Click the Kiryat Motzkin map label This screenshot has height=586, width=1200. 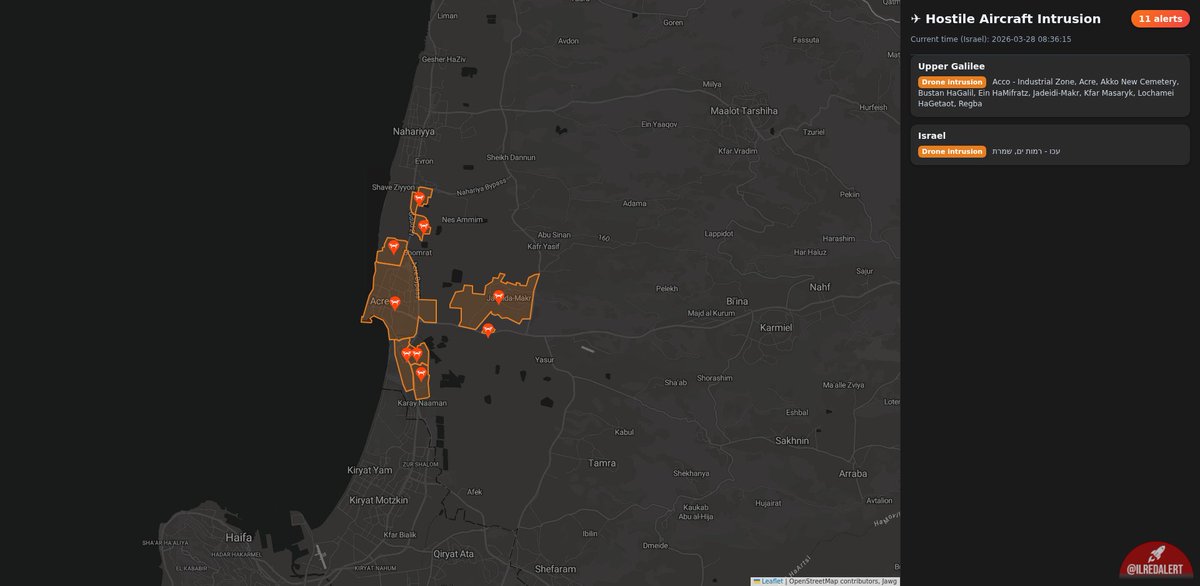[x=379, y=498]
